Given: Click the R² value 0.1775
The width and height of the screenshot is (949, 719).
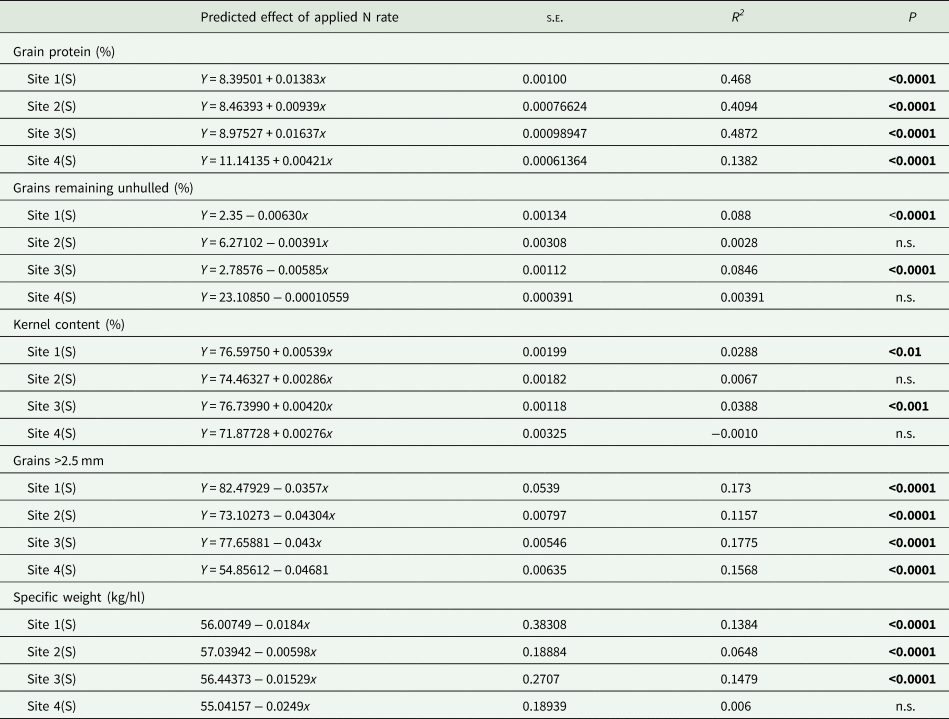Looking at the screenshot, I should click(738, 543).
